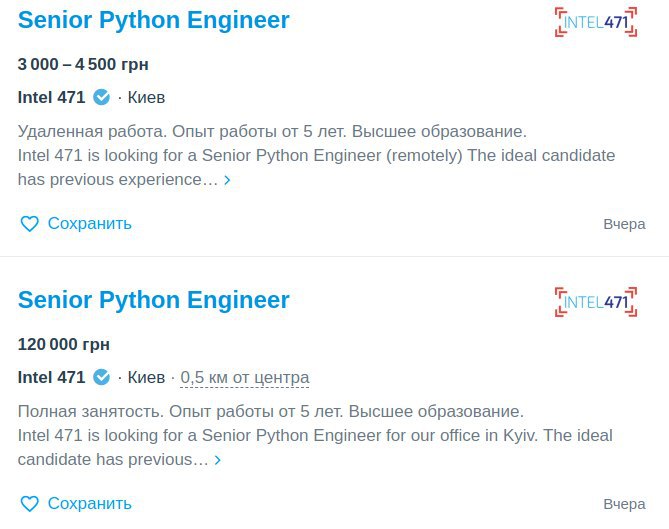Click the 'Вчера' date in the remote listing
669x529 pixels.
[x=624, y=224]
